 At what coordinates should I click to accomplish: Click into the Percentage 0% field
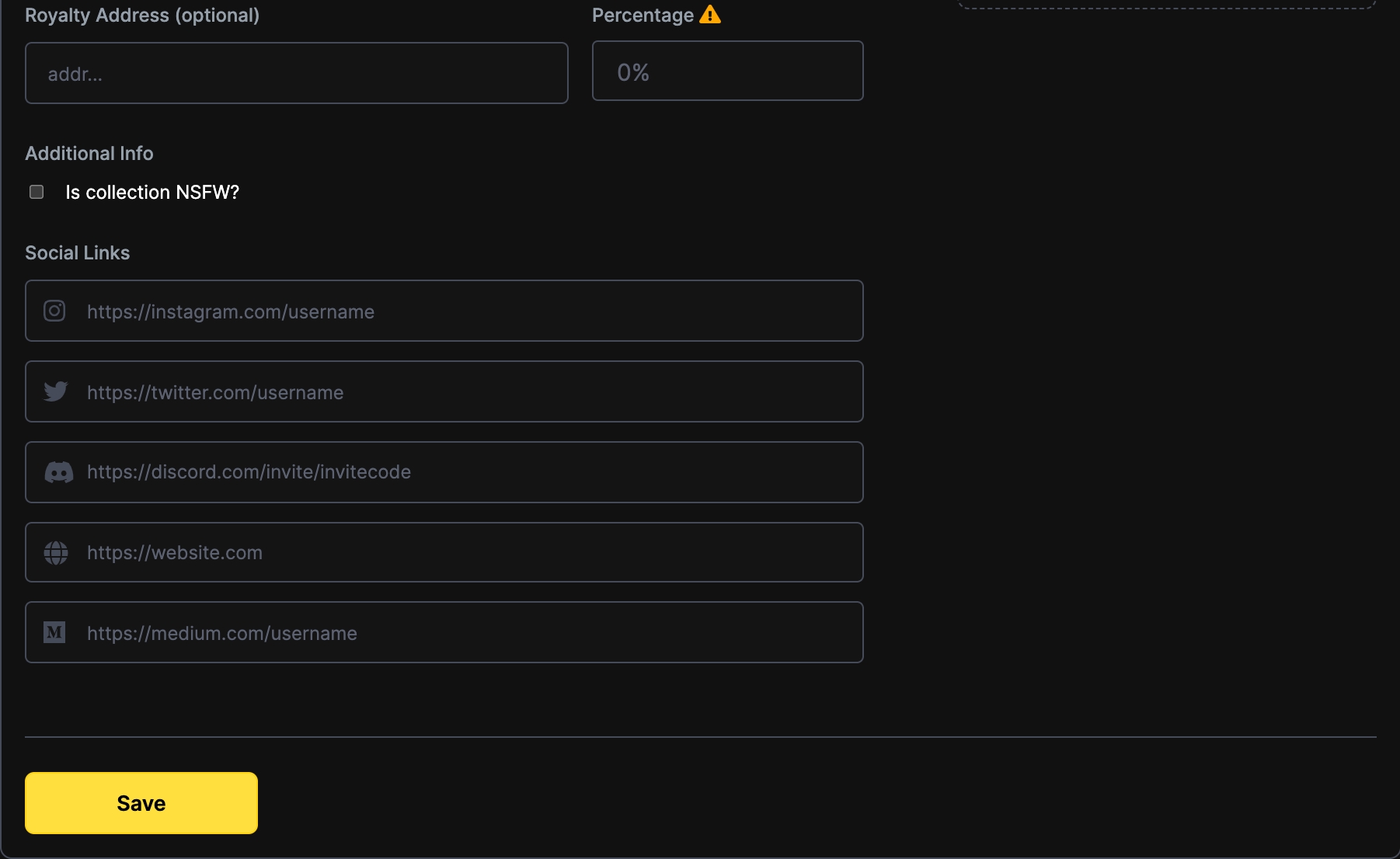(x=727, y=71)
